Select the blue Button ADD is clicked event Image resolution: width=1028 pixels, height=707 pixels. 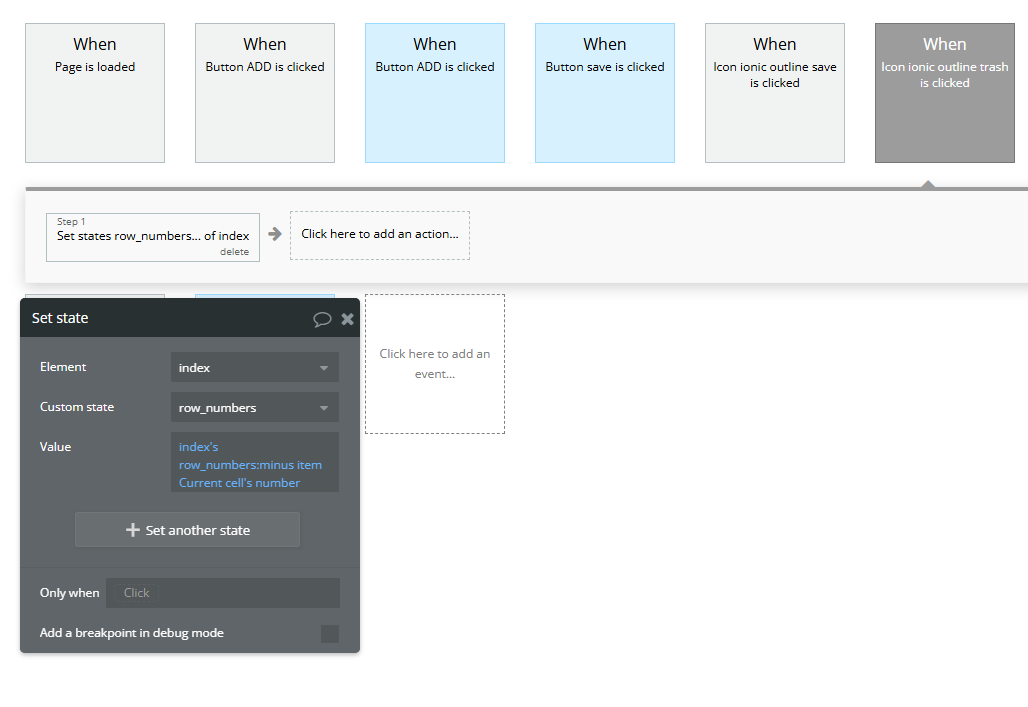[x=435, y=93]
